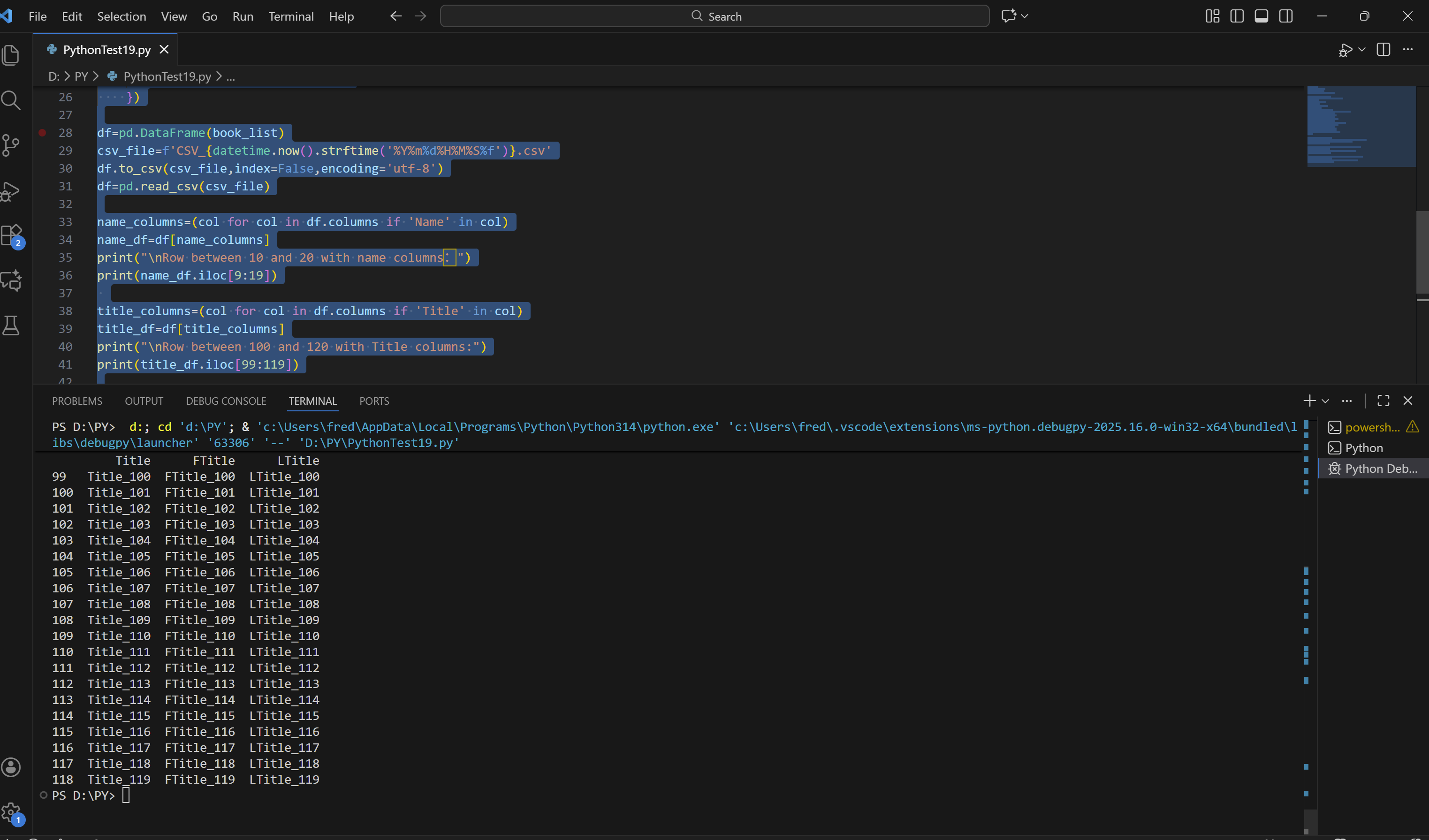Viewport: 1429px width, 840px height.
Task: Switch to the DEBUG CONSOLE tab
Action: click(x=226, y=401)
